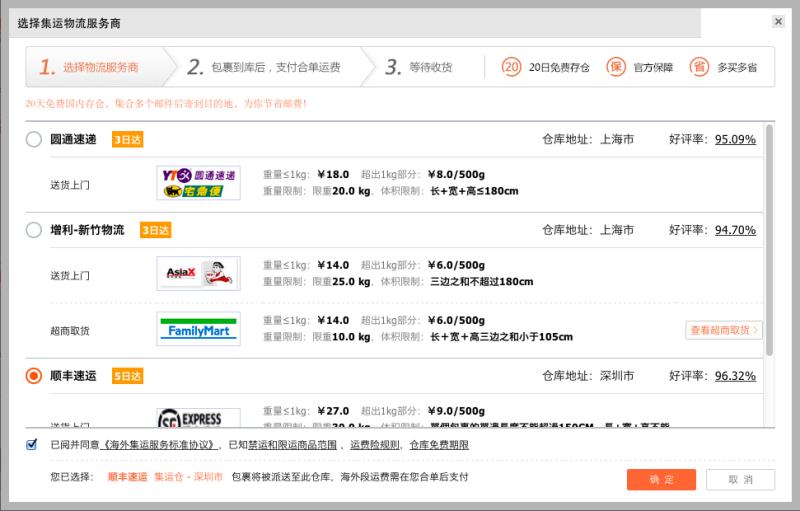This screenshot has width=800, height=511.
Task: Click step 2 包裹到库后，支付合单运费
Action: coord(270,67)
